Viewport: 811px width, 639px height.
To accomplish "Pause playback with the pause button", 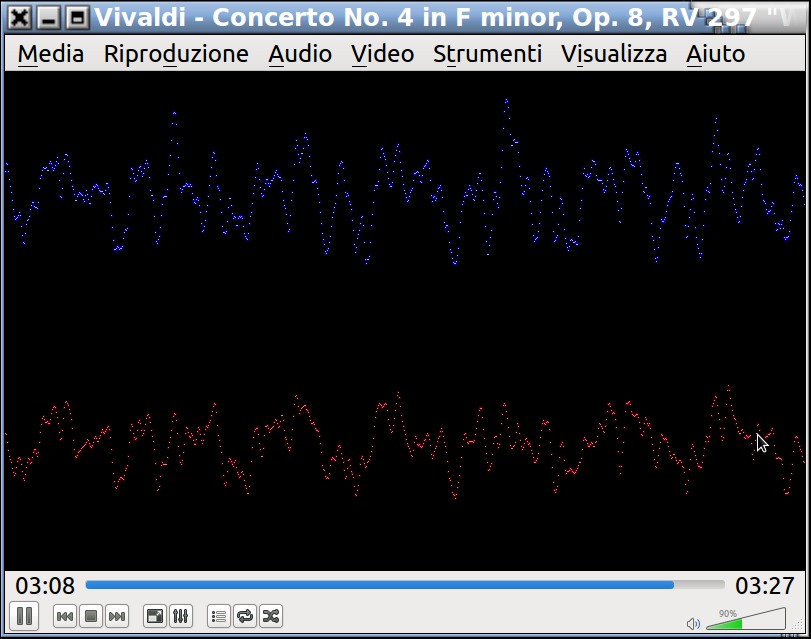I will 24,616.
